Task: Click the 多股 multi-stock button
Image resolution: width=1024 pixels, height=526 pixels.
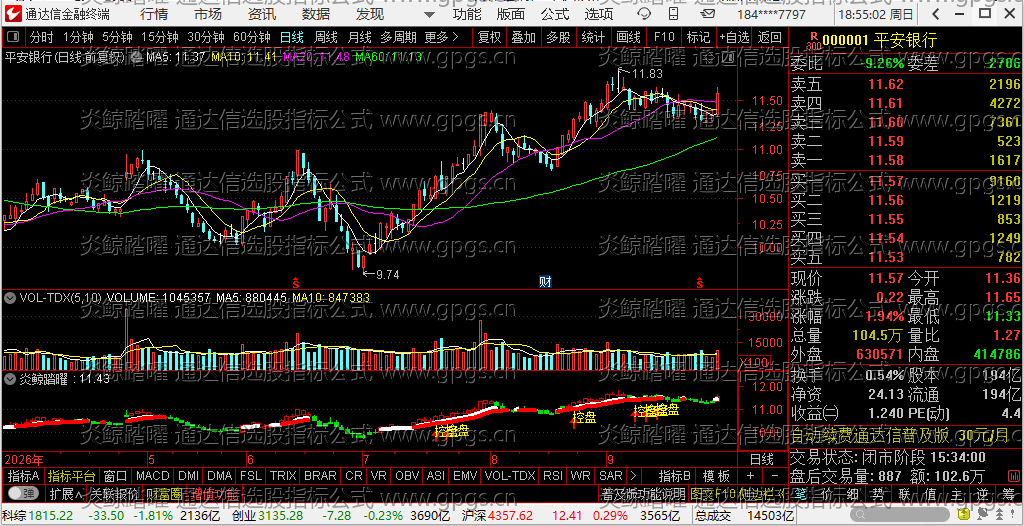Action: tap(558, 37)
